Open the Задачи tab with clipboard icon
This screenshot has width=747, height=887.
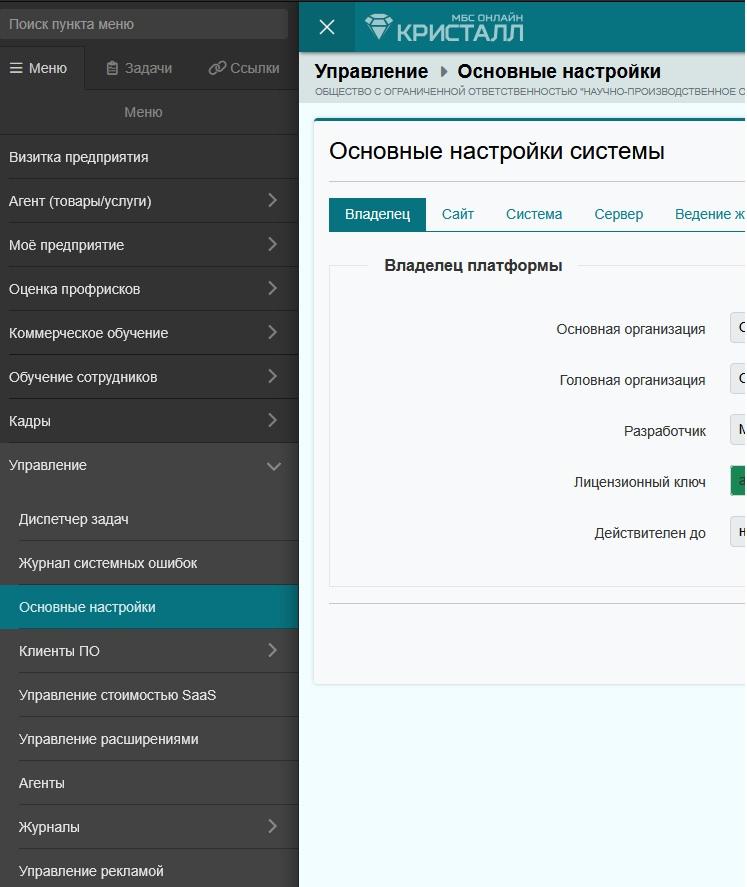coord(139,68)
